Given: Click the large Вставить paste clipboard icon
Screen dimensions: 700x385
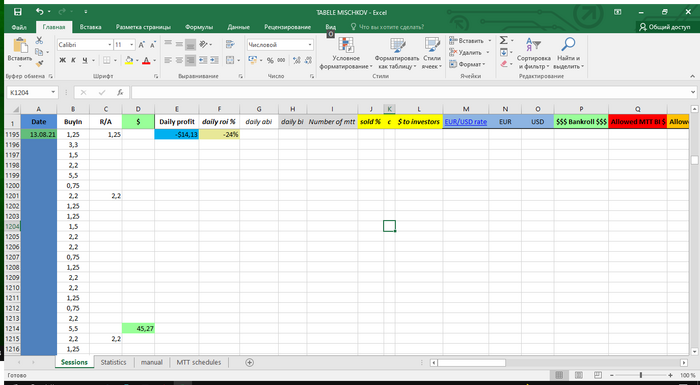Looking at the screenshot, I should [20, 45].
